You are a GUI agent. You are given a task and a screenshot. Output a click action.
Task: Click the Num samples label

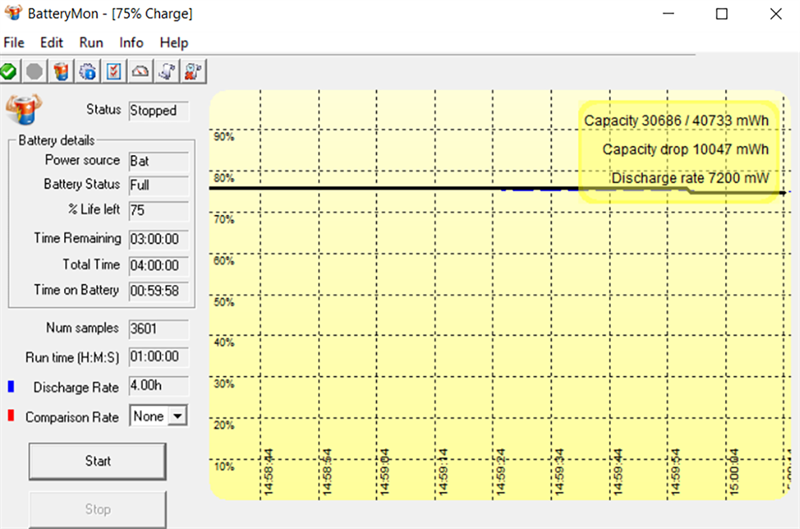pyautogui.click(x=82, y=328)
